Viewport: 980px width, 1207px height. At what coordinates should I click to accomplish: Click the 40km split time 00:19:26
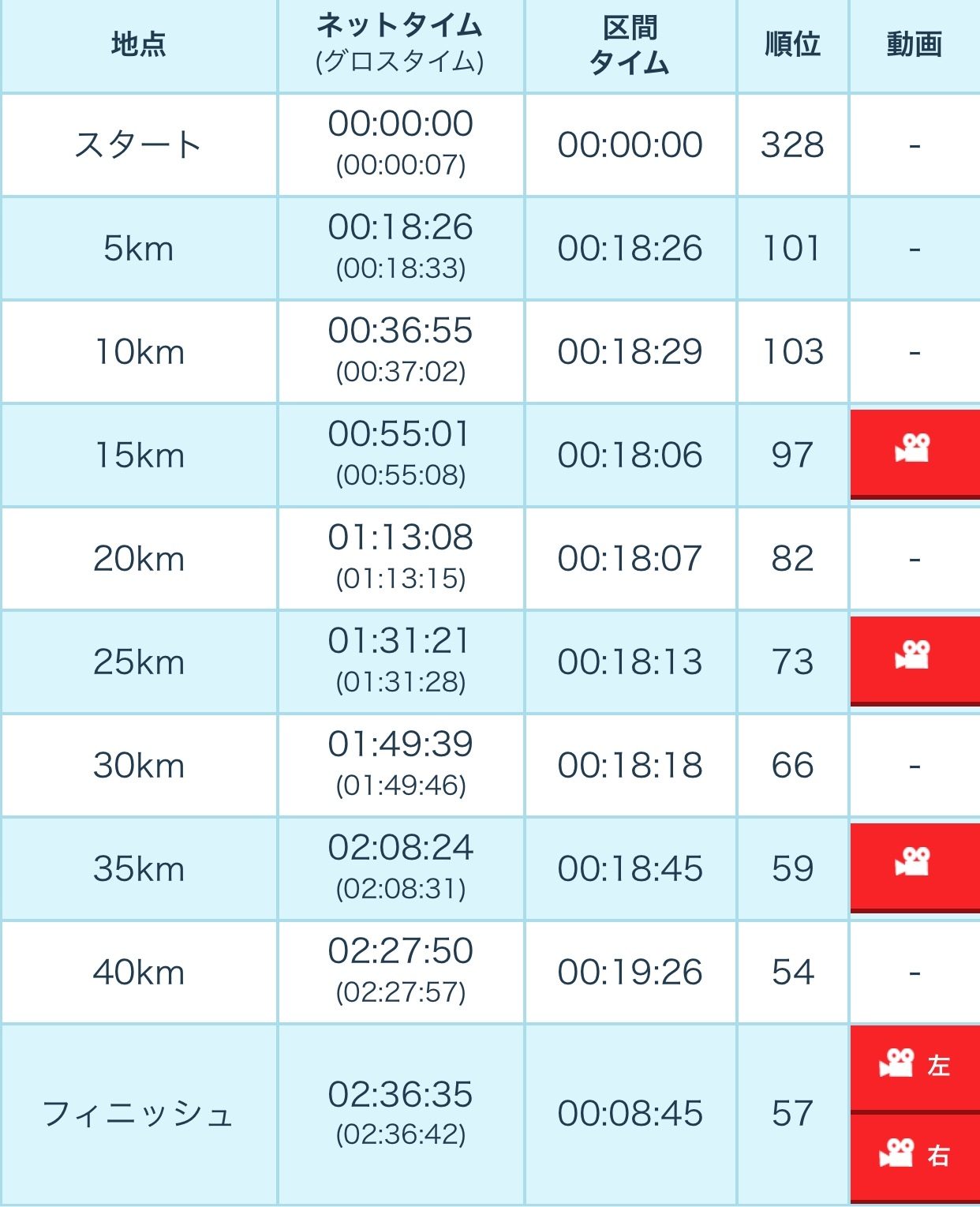click(630, 973)
